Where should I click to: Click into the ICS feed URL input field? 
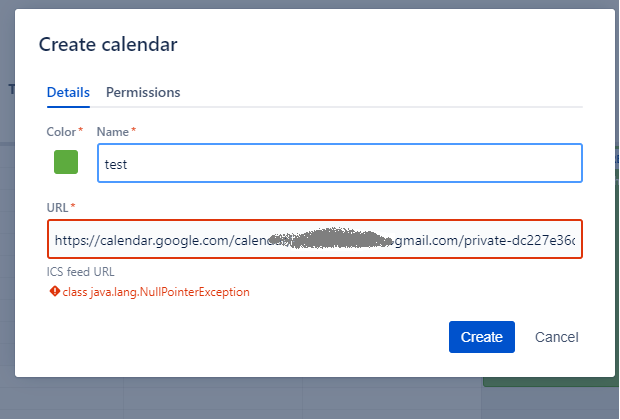point(315,239)
